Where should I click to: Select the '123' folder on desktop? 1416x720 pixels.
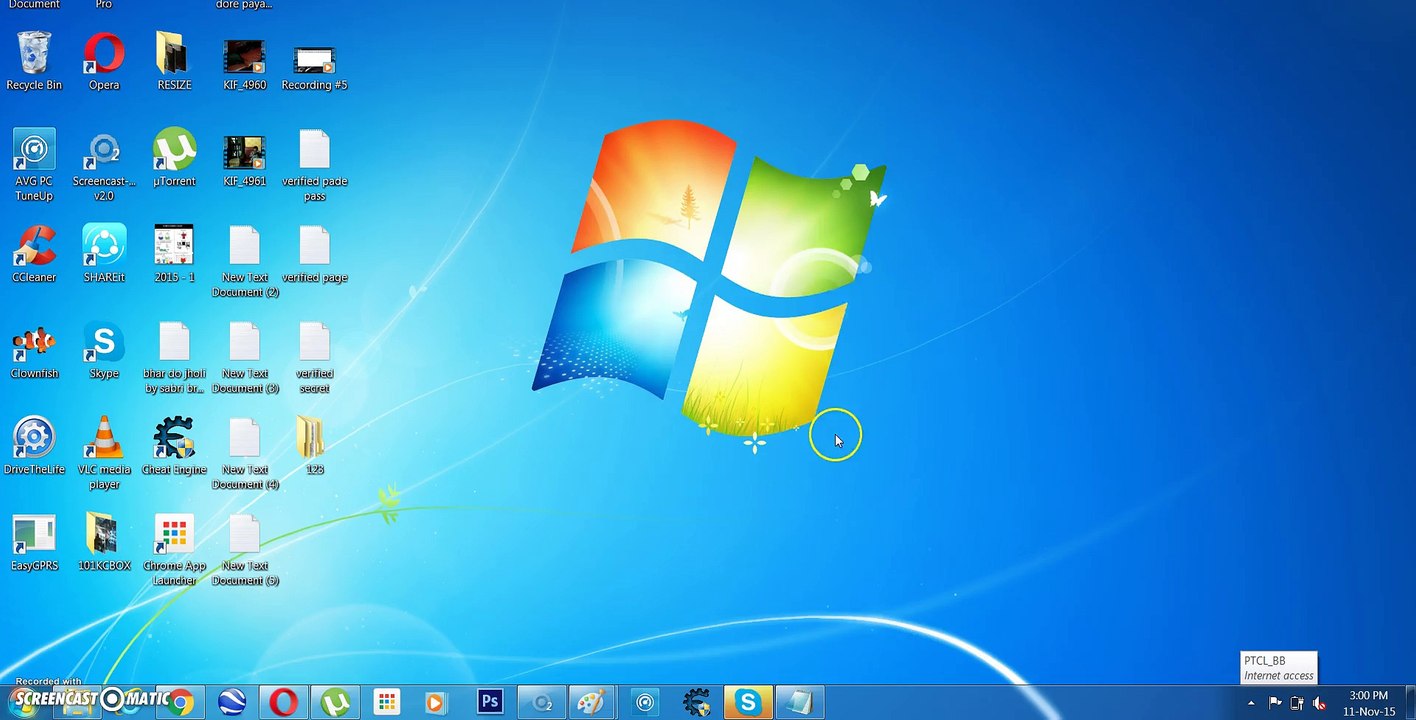click(x=314, y=445)
